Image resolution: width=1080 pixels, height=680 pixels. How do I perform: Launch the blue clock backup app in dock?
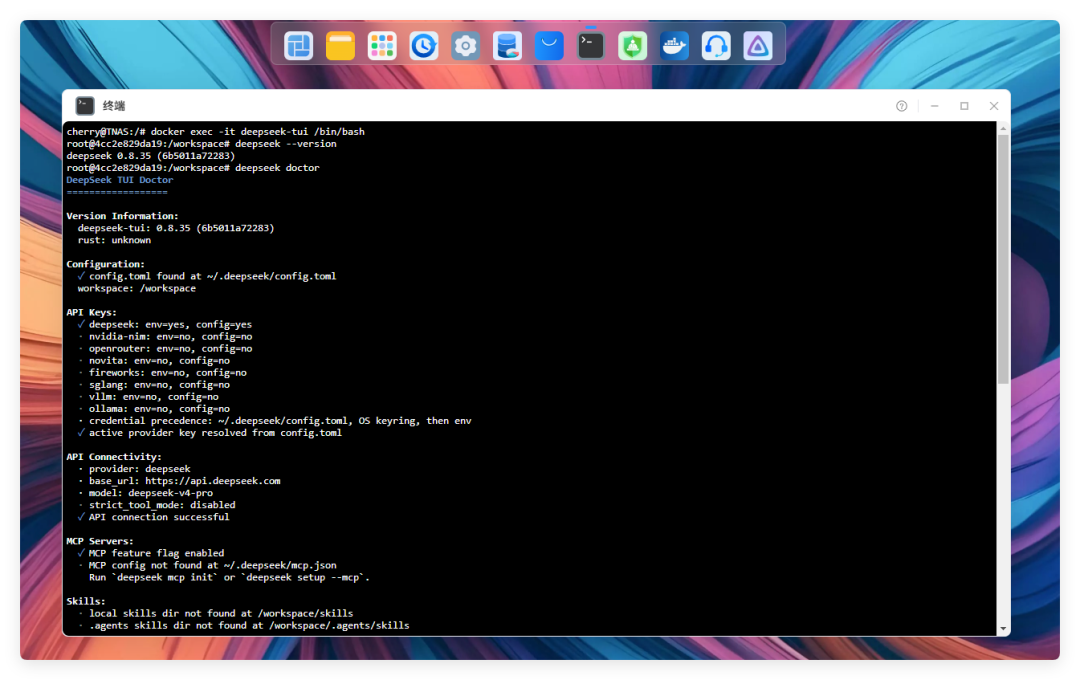click(x=424, y=46)
